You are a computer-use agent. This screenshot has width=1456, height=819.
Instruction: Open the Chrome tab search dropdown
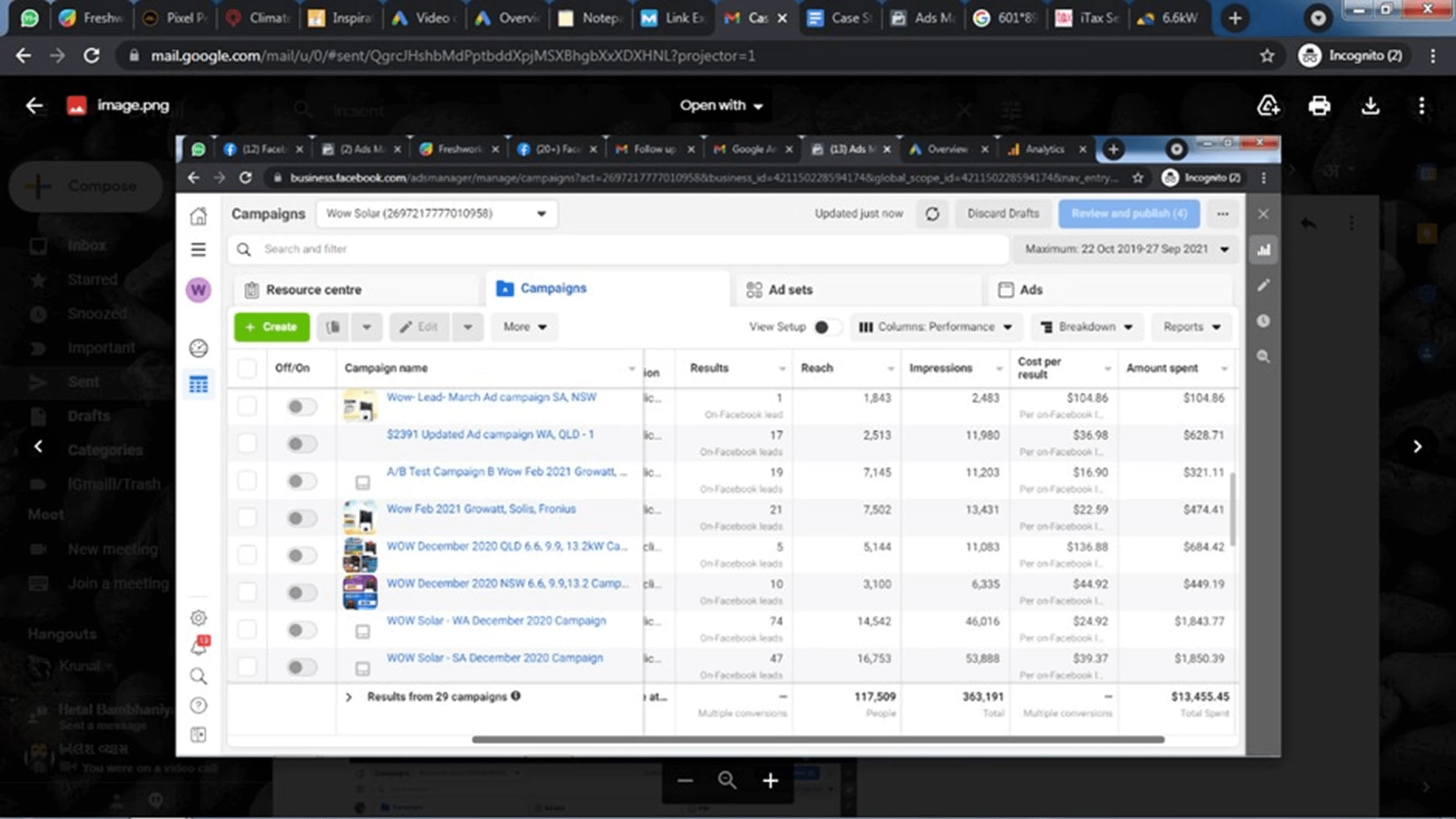pyautogui.click(x=1317, y=19)
